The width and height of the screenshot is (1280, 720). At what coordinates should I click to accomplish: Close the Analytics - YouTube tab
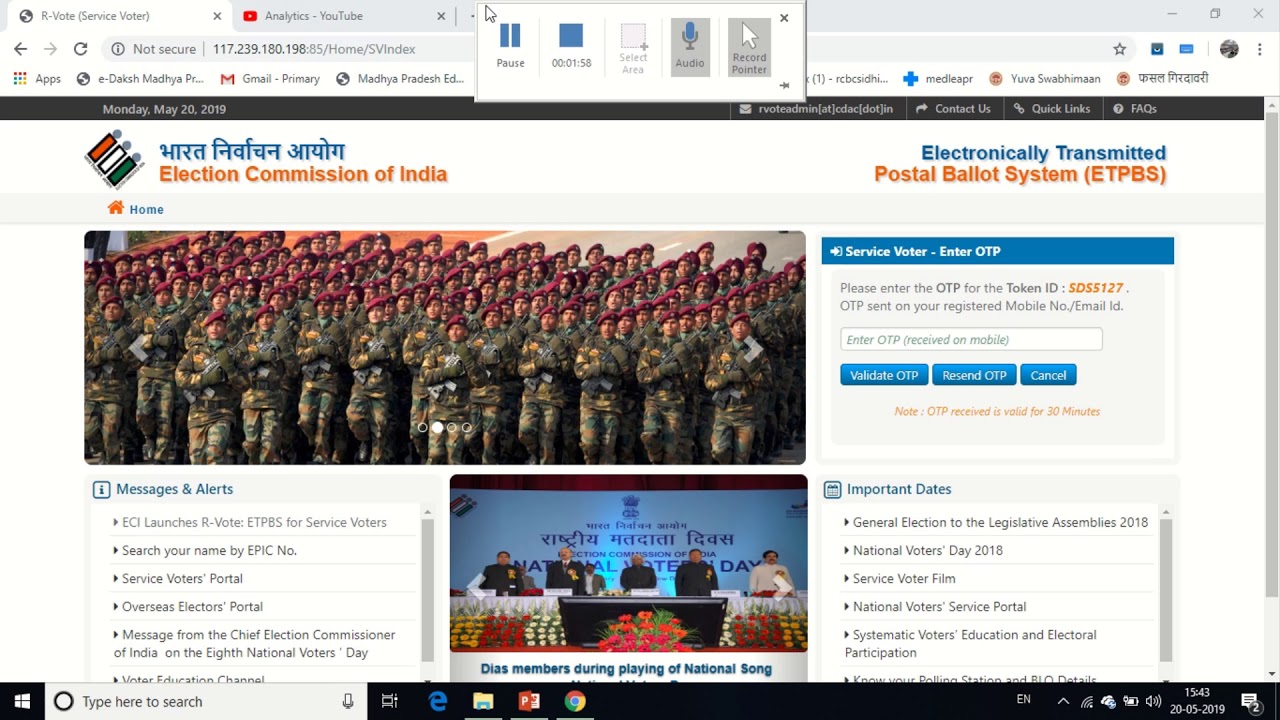(x=441, y=16)
